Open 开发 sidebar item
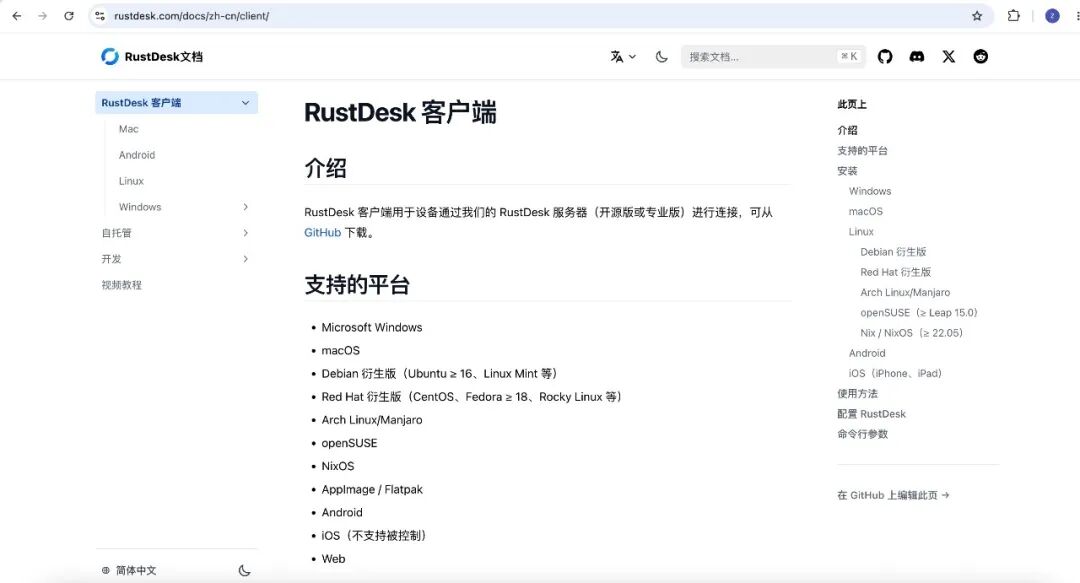1080x583 pixels. pos(112,259)
